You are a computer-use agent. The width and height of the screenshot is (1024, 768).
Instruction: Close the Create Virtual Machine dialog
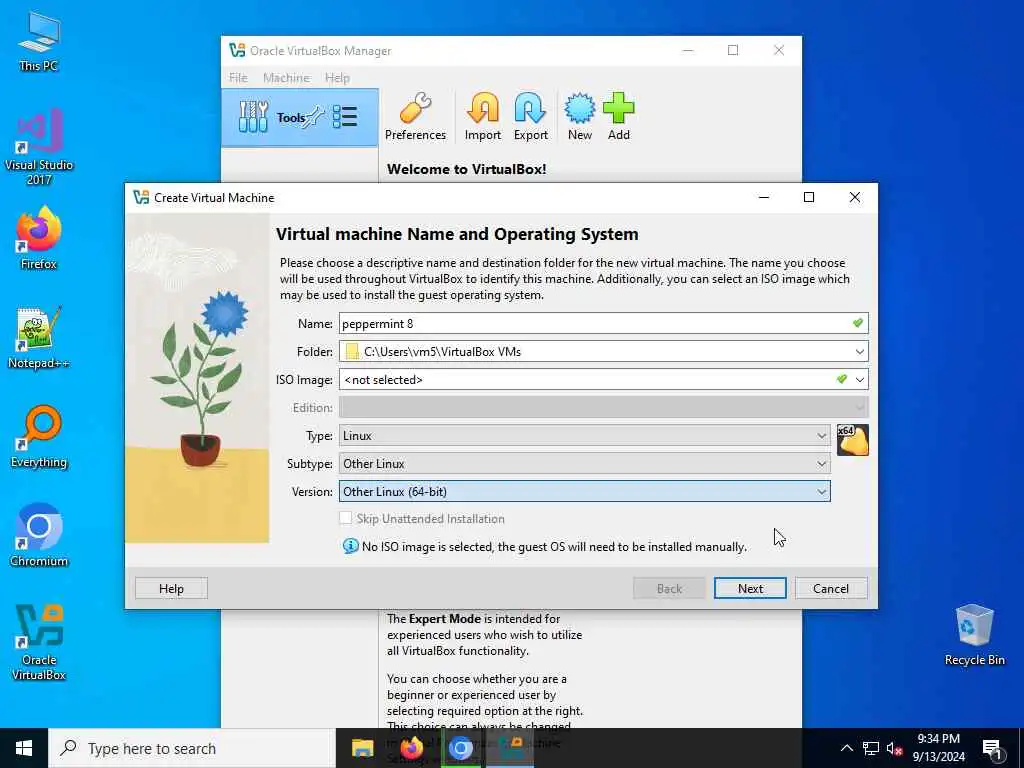click(x=854, y=197)
